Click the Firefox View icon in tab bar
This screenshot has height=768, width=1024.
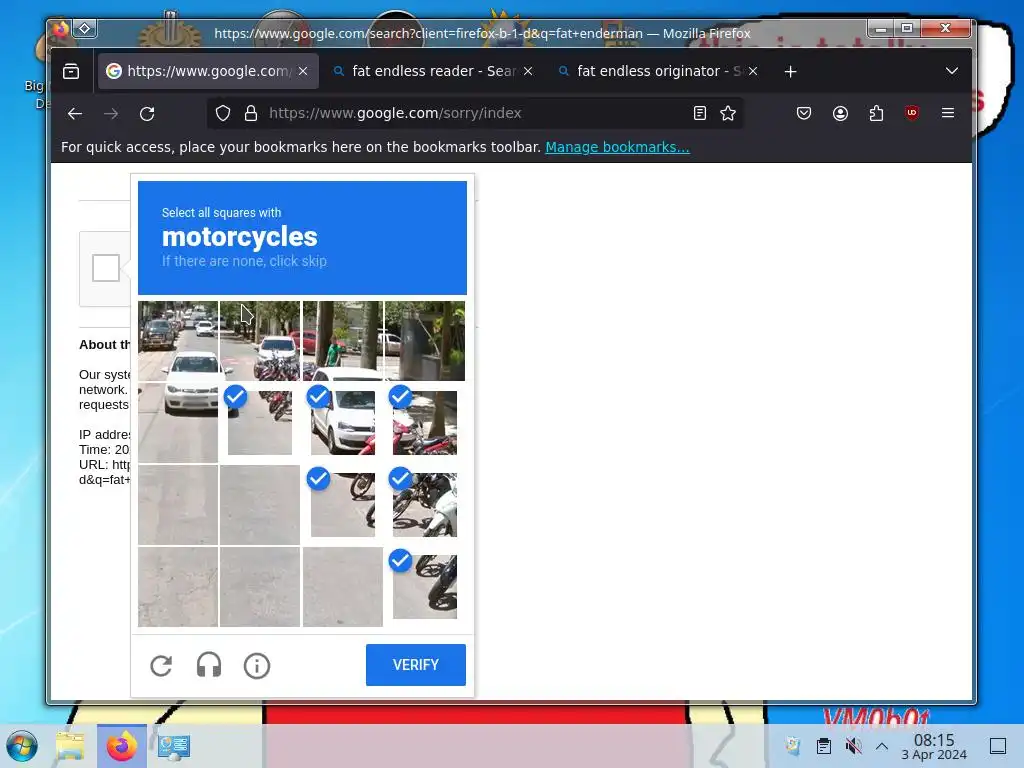(x=71, y=71)
